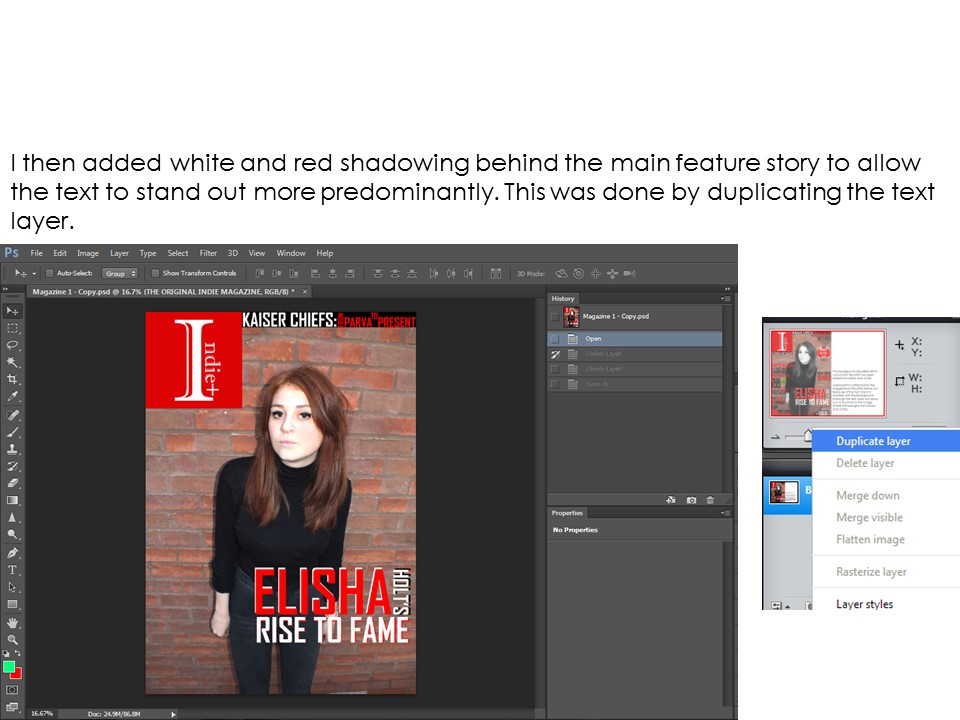Select the Path Selection tool

[x=12, y=587]
